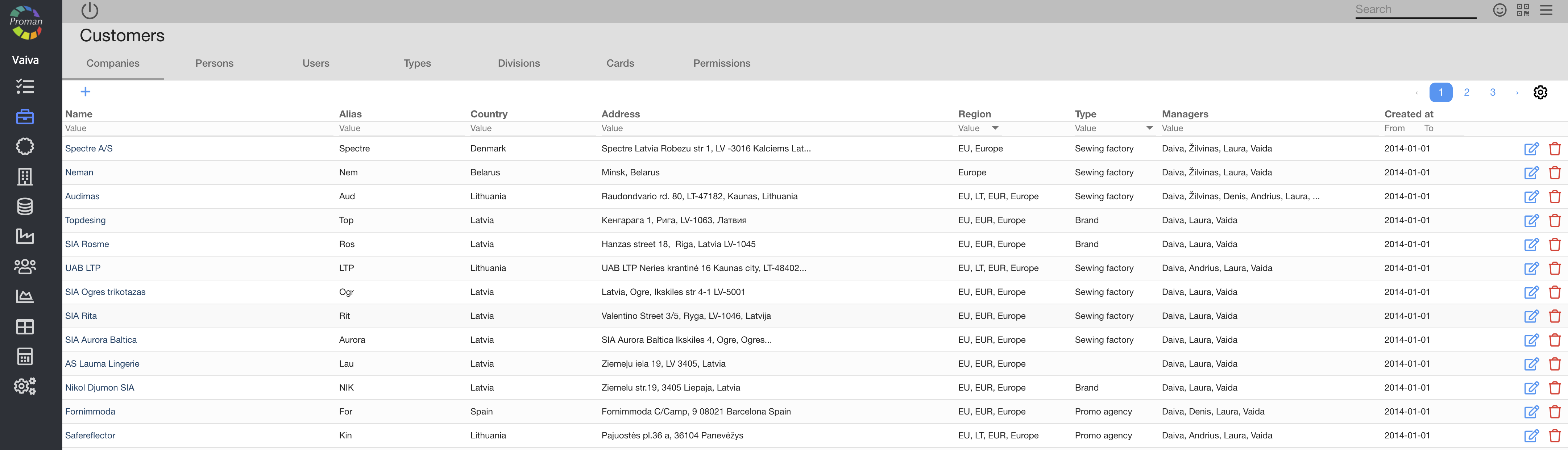Viewport: 1568px width, 450px height.
Task: Click the power logout icon
Action: pyautogui.click(x=90, y=11)
